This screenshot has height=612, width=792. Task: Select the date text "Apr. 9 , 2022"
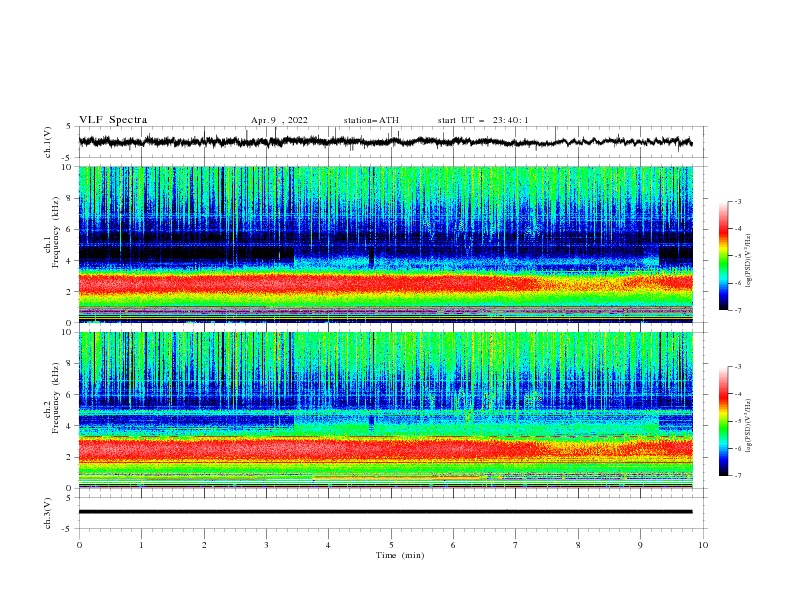coord(279,120)
